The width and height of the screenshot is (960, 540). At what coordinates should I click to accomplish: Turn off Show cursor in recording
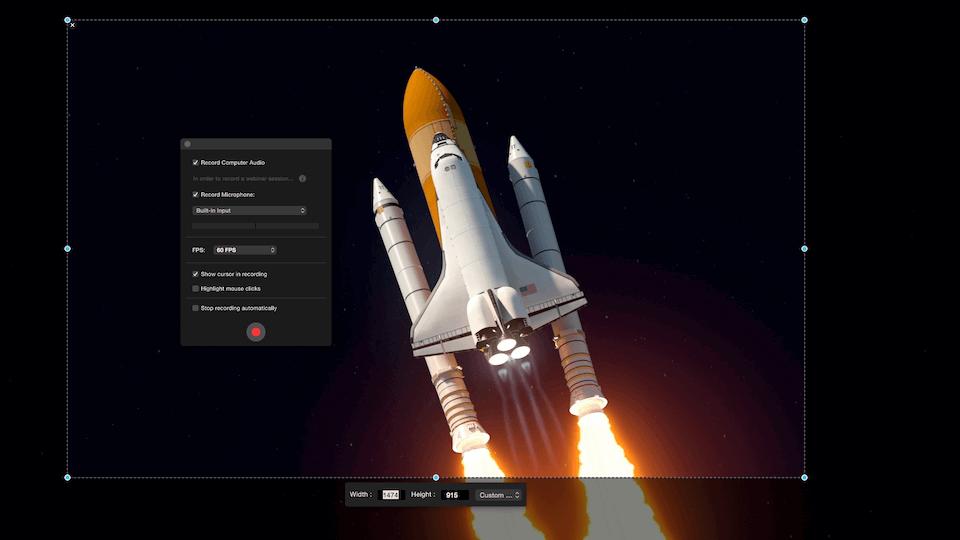tap(196, 274)
